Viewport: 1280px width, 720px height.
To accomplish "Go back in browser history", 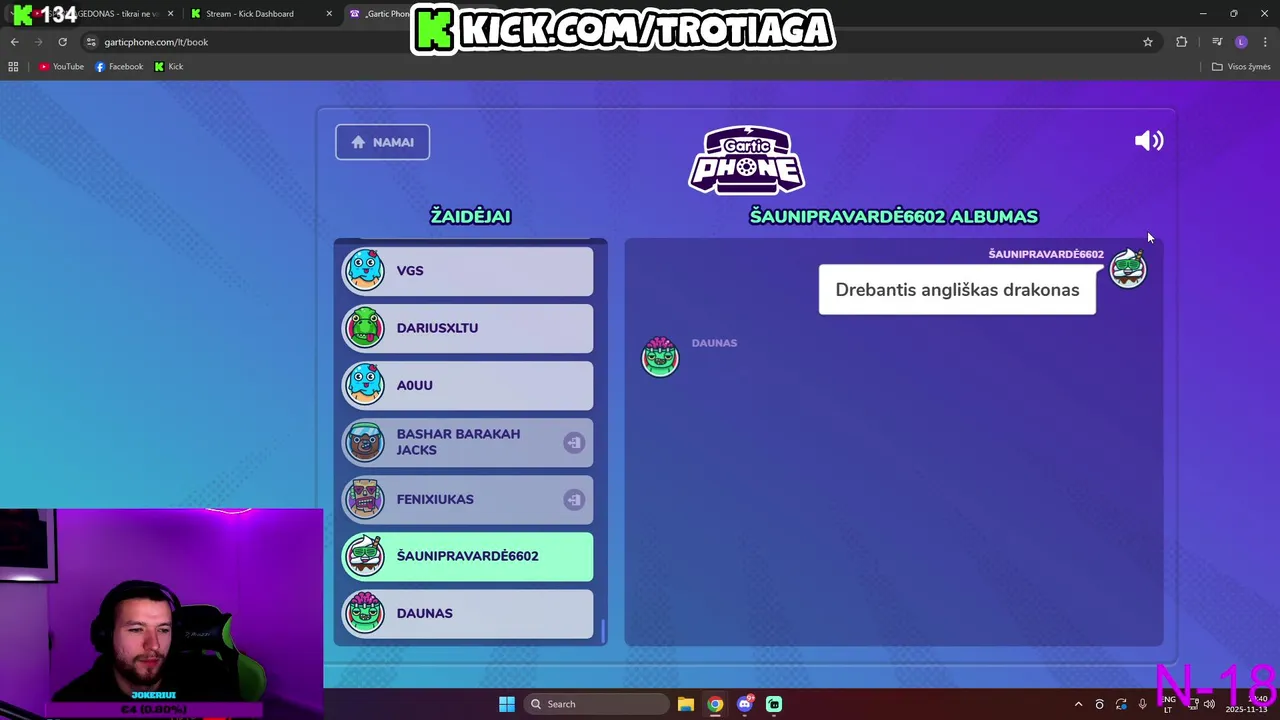I will (x=14, y=42).
